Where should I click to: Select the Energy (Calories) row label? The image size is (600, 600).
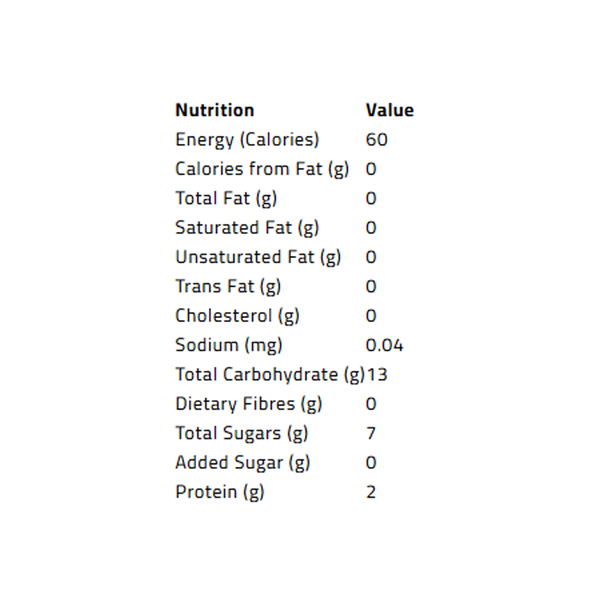pos(247,140)
